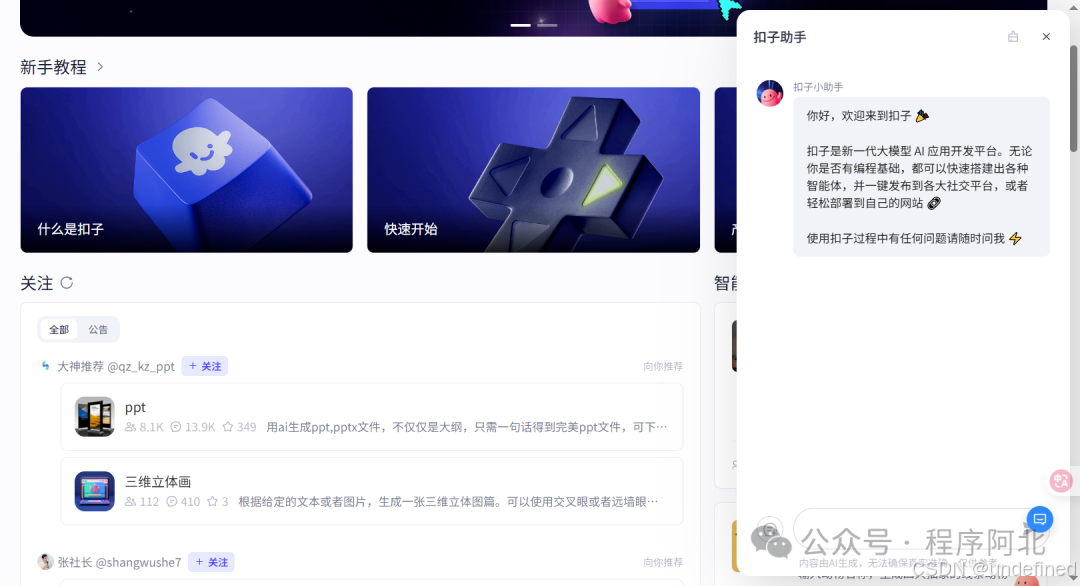Viewport: 1080px width, 586px height.
Task: Open the ppt bot icon
Action: point(94,417)
